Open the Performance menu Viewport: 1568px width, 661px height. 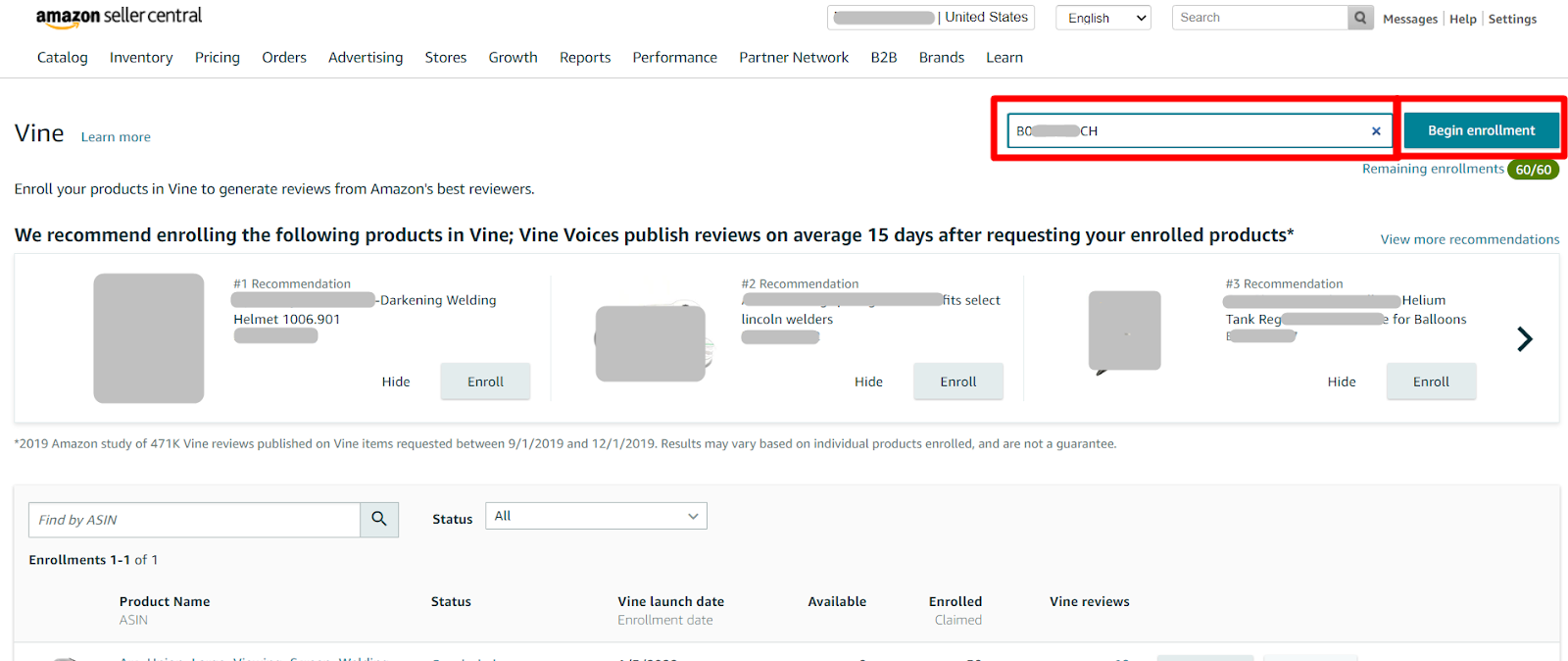[x=675, y=58]
